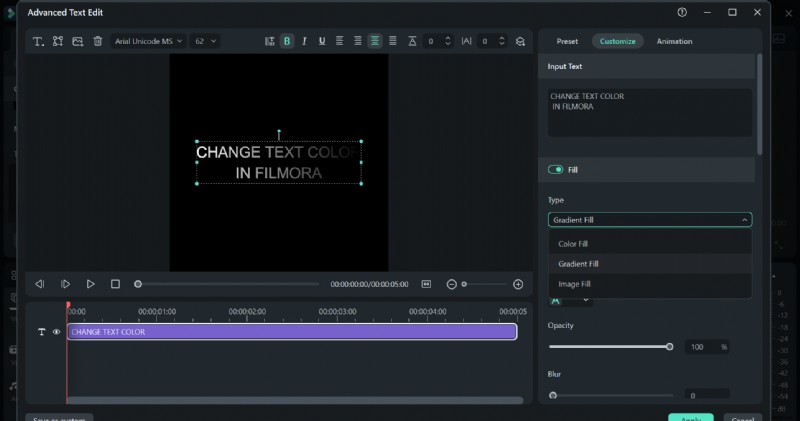800x421 pixels.
Task: Toggle the Fill switch off
Action: click(555, 169)
